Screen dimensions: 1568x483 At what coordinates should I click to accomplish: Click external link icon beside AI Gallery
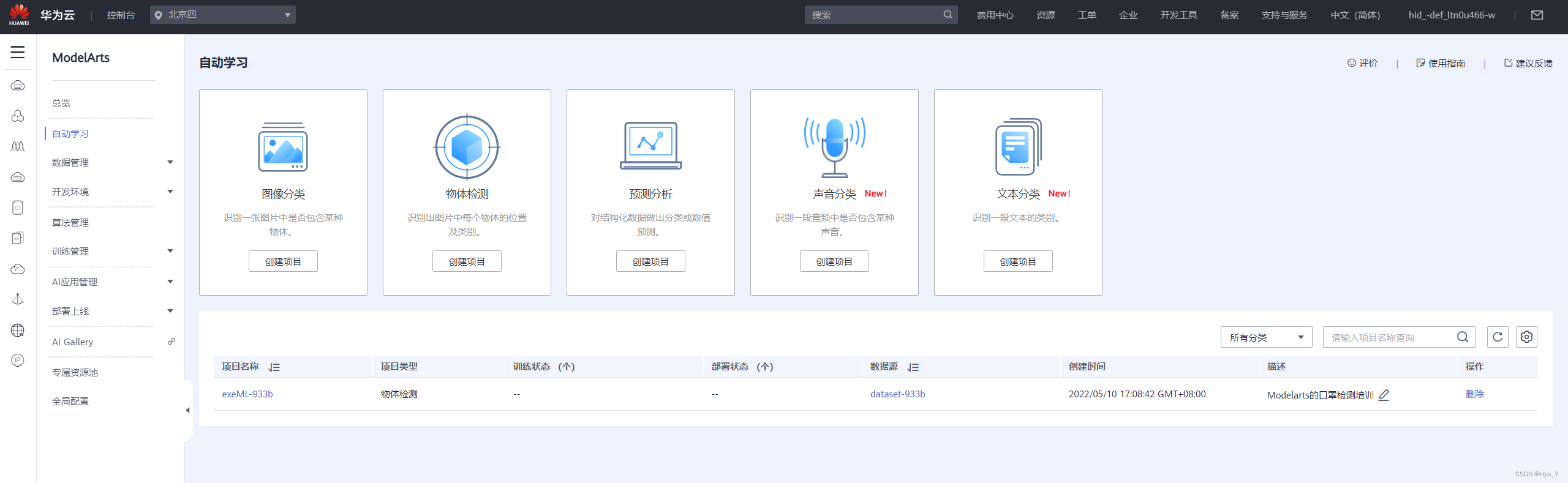coord(171,341)
